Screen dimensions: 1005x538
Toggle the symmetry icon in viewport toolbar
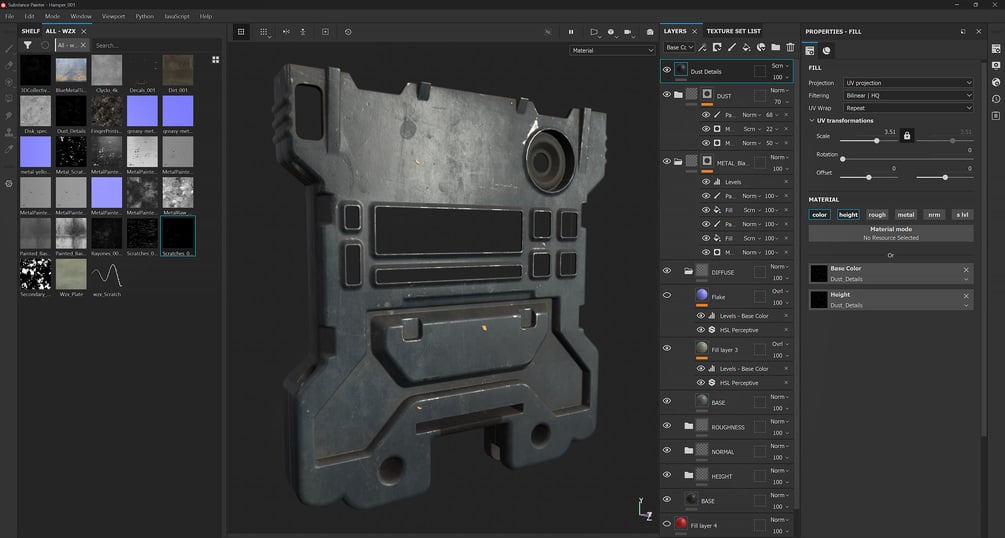coord(286,31)
